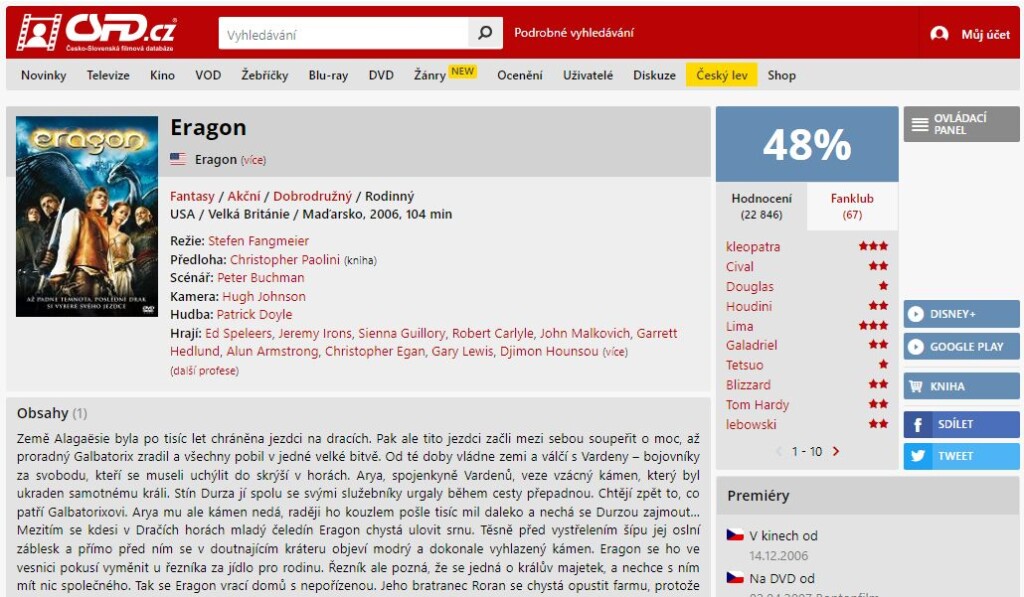Open the VOD menu item

click(x=208, y=75)
